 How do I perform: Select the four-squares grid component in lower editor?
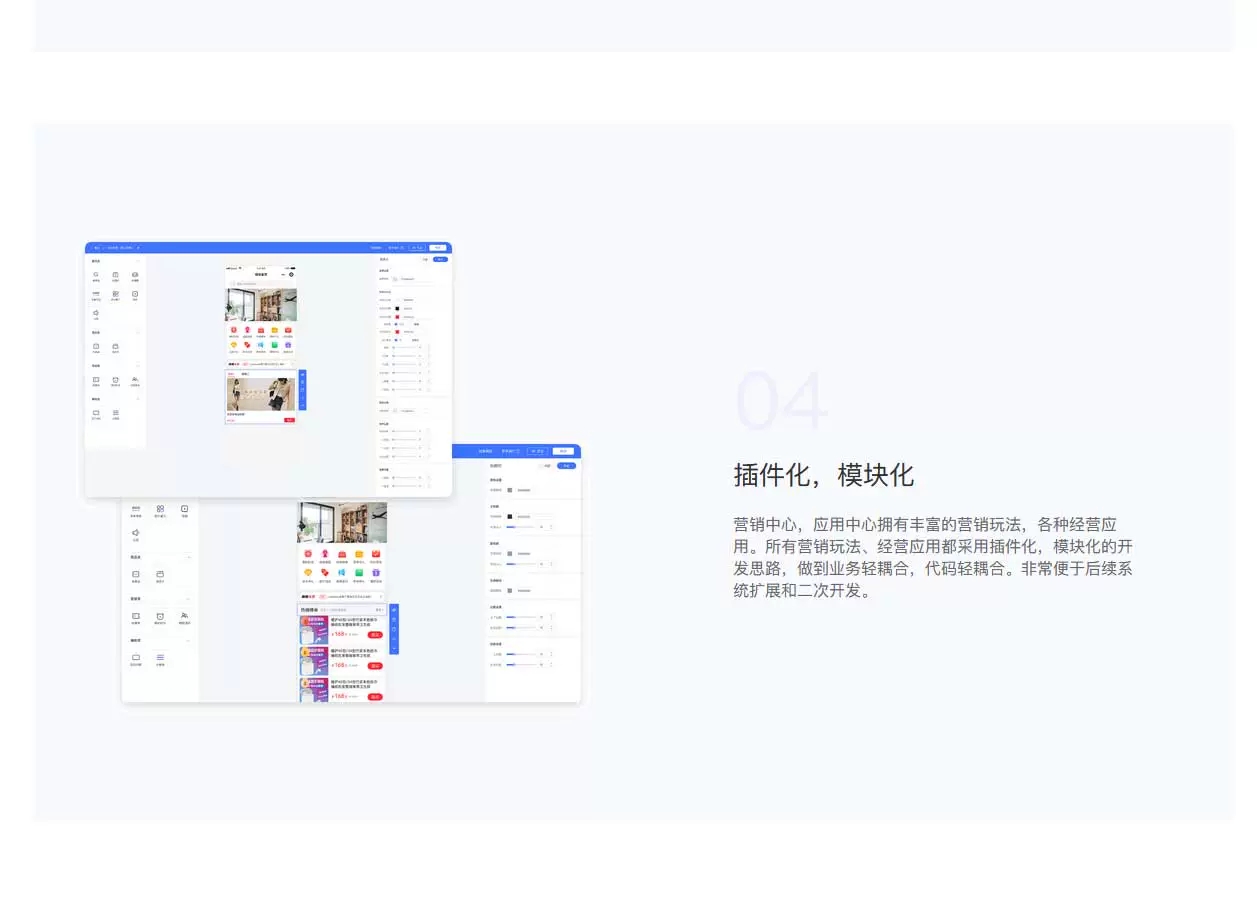(160, 510)
